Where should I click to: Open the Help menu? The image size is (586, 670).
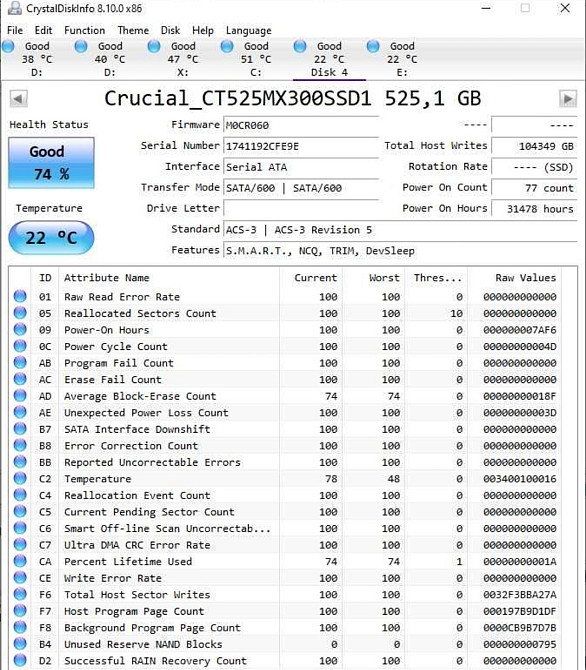[203, 30]
